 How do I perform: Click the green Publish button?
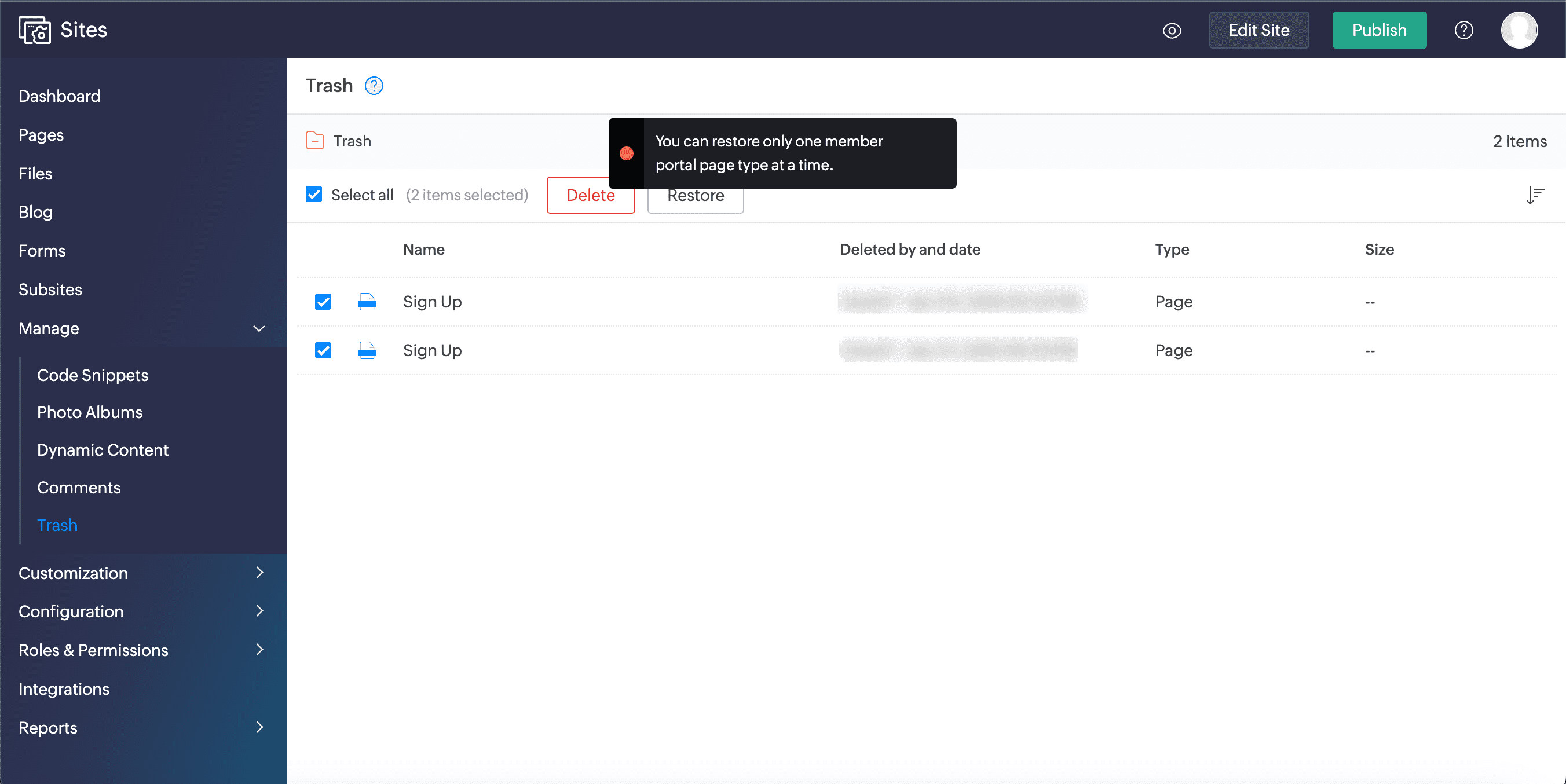coord(1378,30)
